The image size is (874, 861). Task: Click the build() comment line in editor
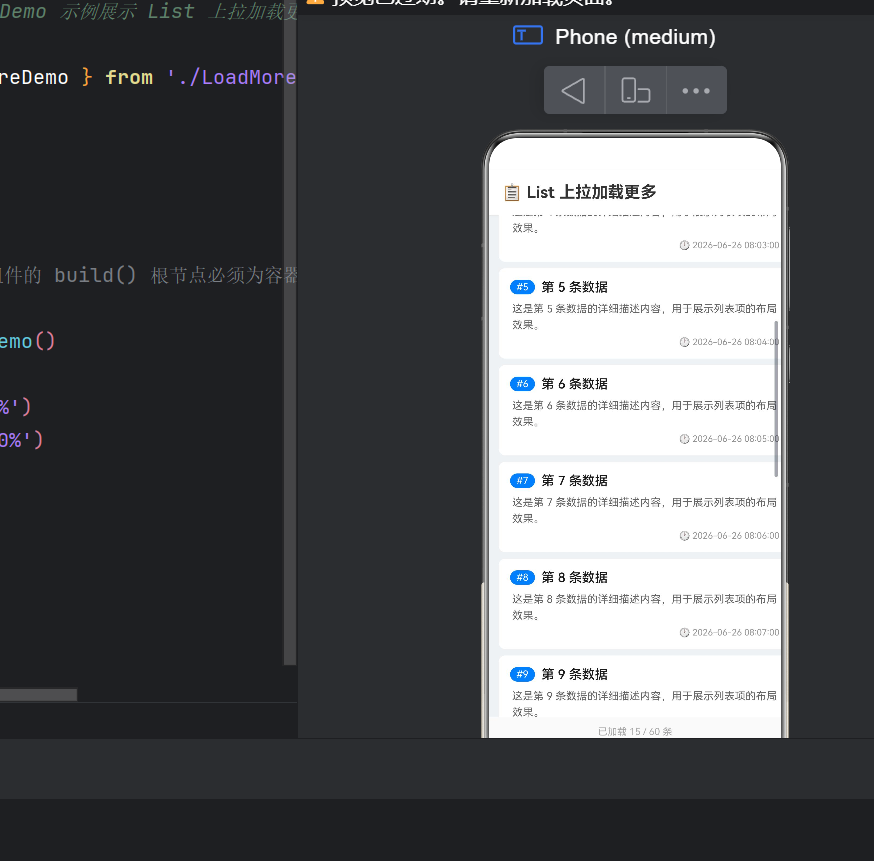coord(149,275)
